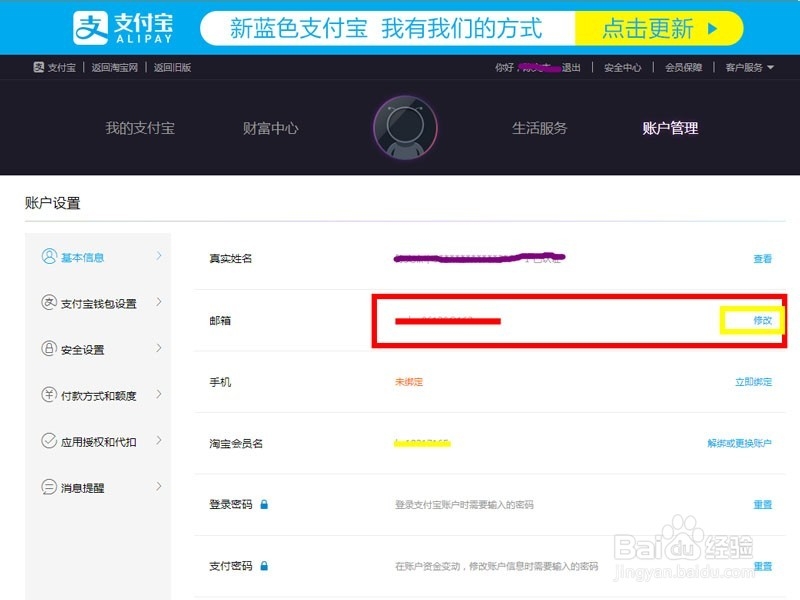The height and width of the screenshot is (600, 800).
Task: Click the 支付宝钱包设置 icon
Action: tap(48, 302)
